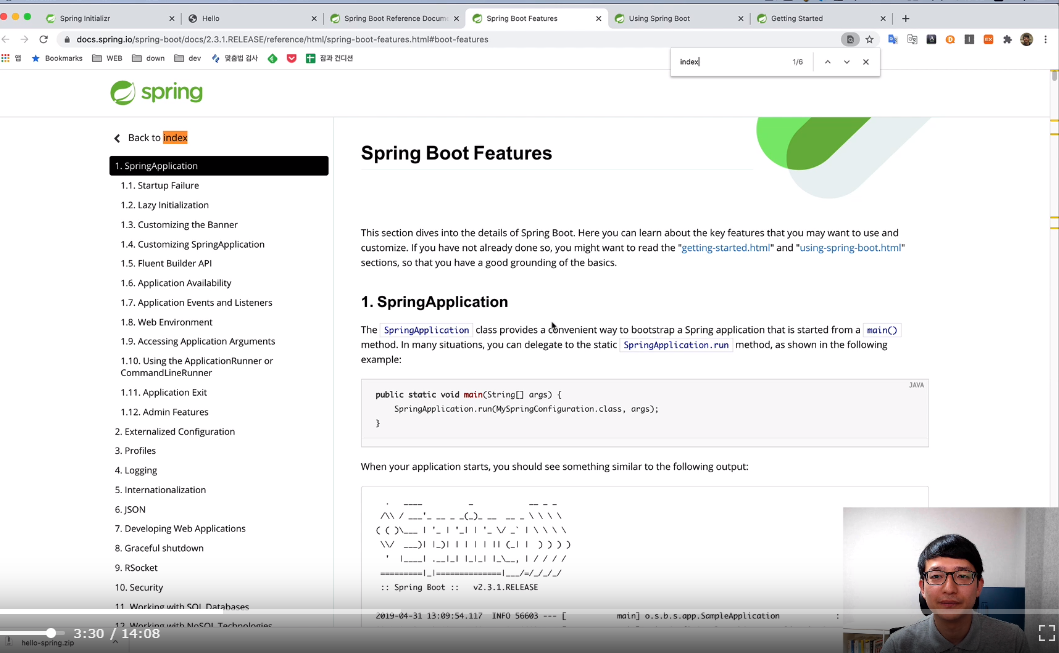The image size is (1059, 653).
Task: Open 1.1. Startup Failure section
Action: [160, 186]
